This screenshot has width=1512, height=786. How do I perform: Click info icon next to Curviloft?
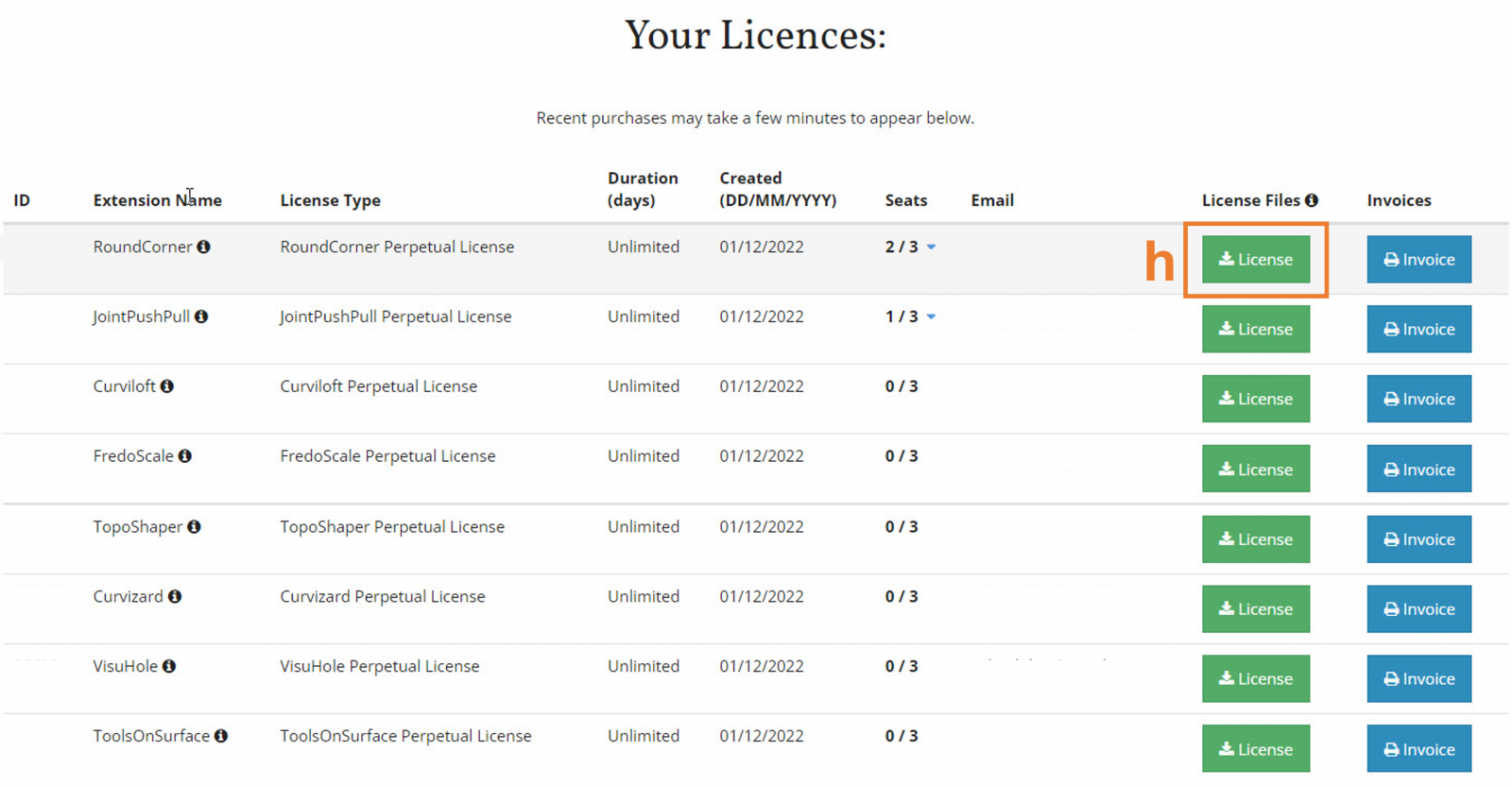[x=166, y=386]
